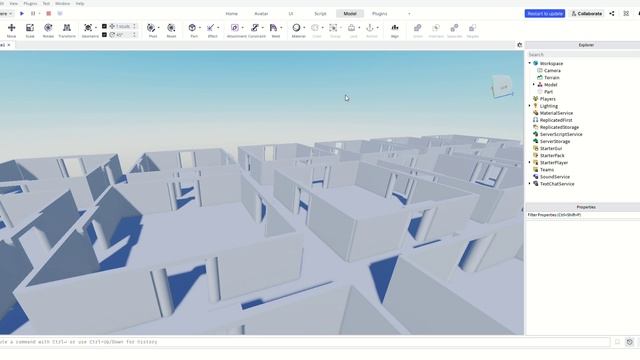
Task: Click the view selector cube in the viewport
Action: pyautogui.click(x=502, y=86)
